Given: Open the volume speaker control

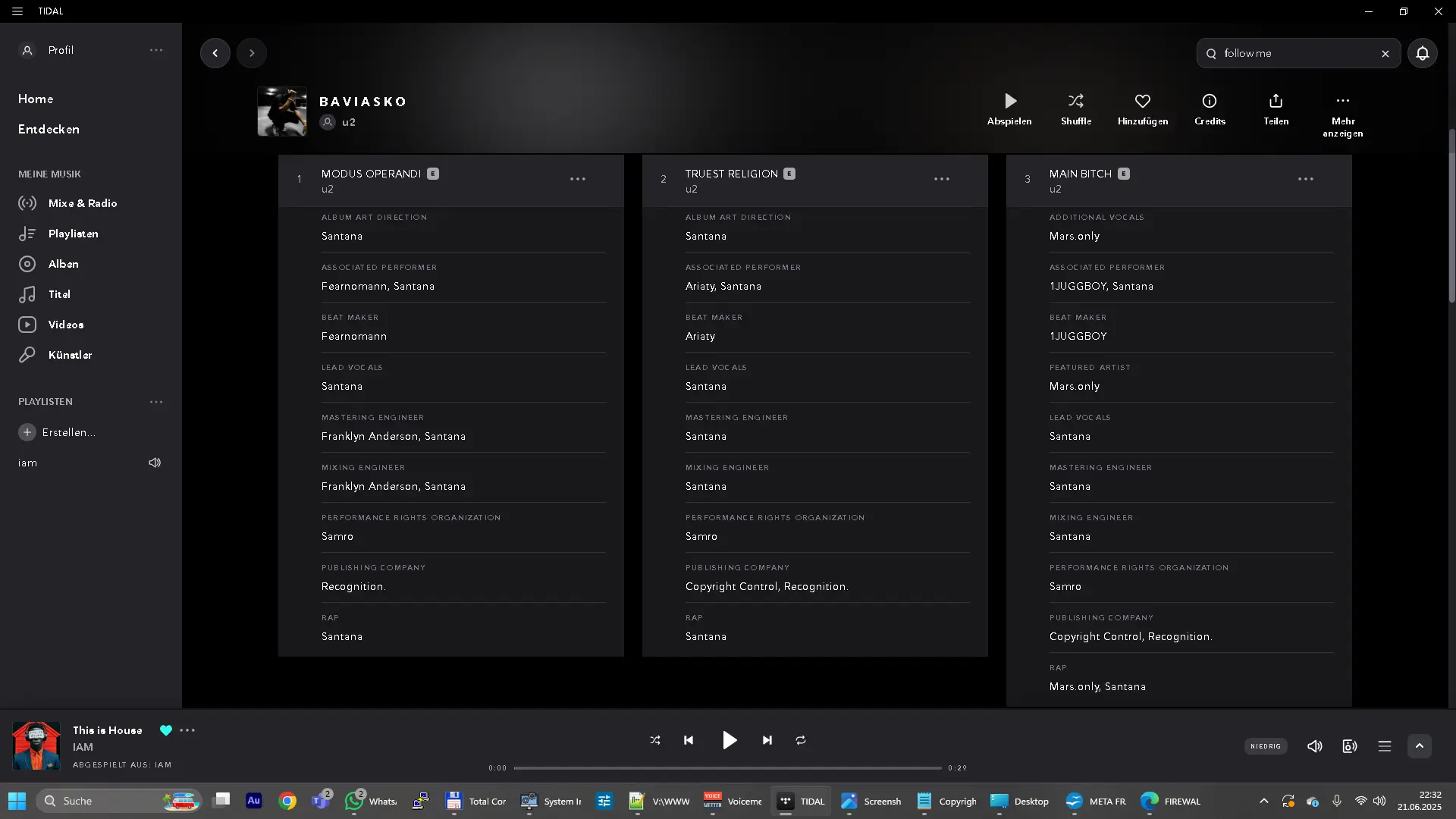Looking at the screenshot, I should point(1314,746).
